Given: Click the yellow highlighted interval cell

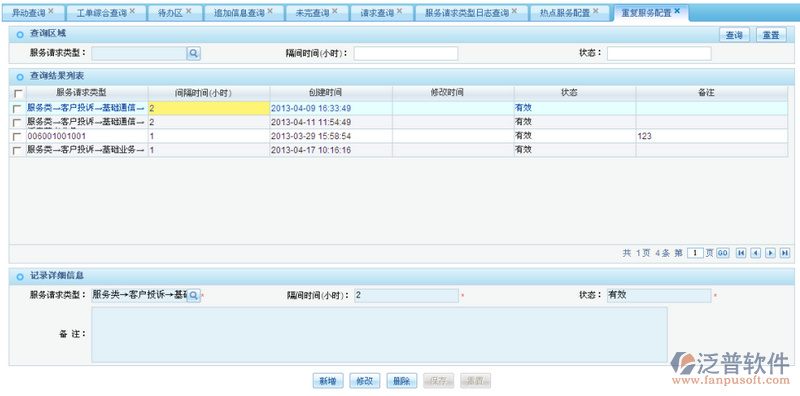Looking at the screenshot, I should pyautogui.click(x=209, y=109).
